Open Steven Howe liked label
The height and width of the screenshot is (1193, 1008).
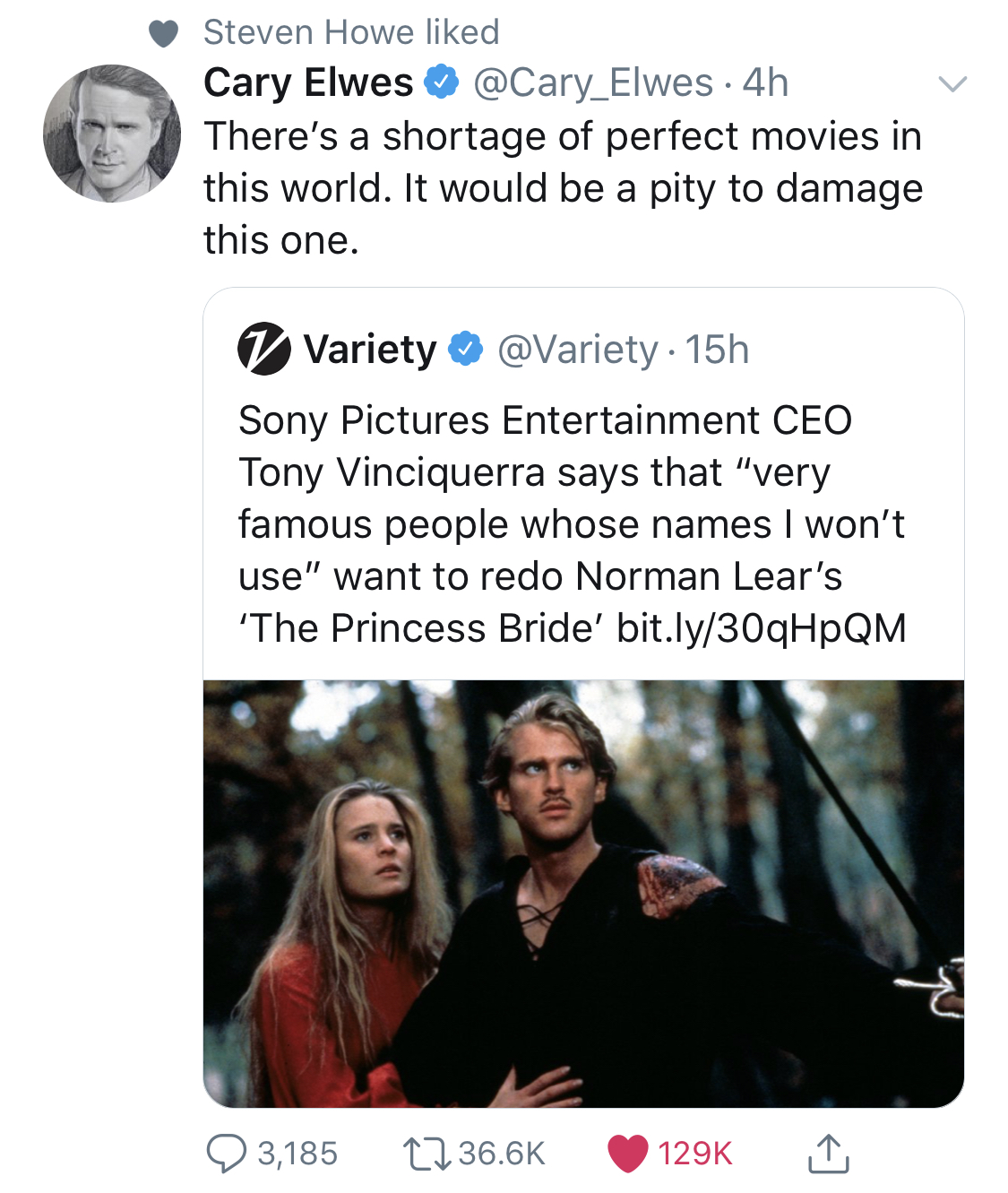tap(351, 32)
